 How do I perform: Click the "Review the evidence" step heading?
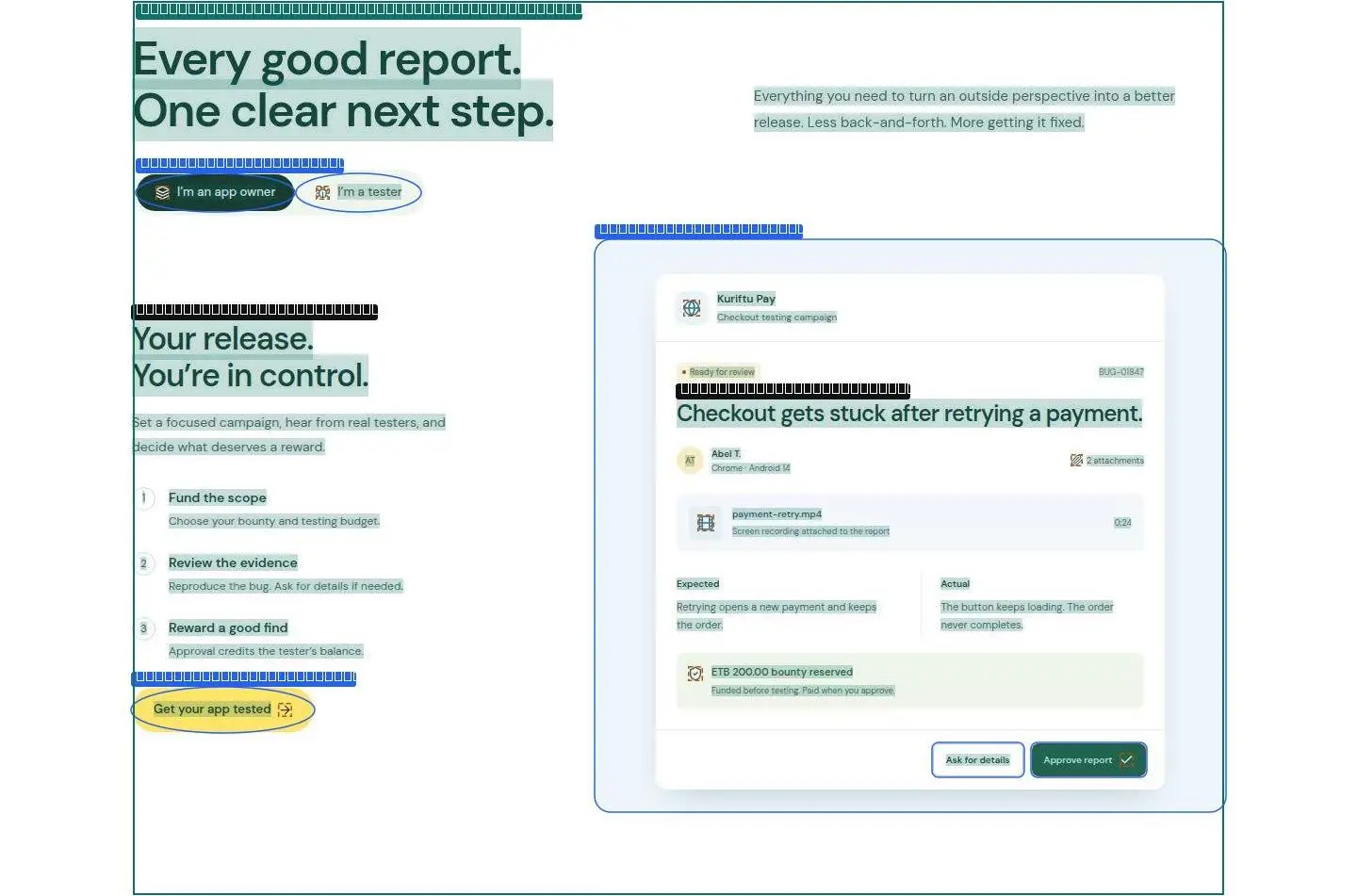233,562
